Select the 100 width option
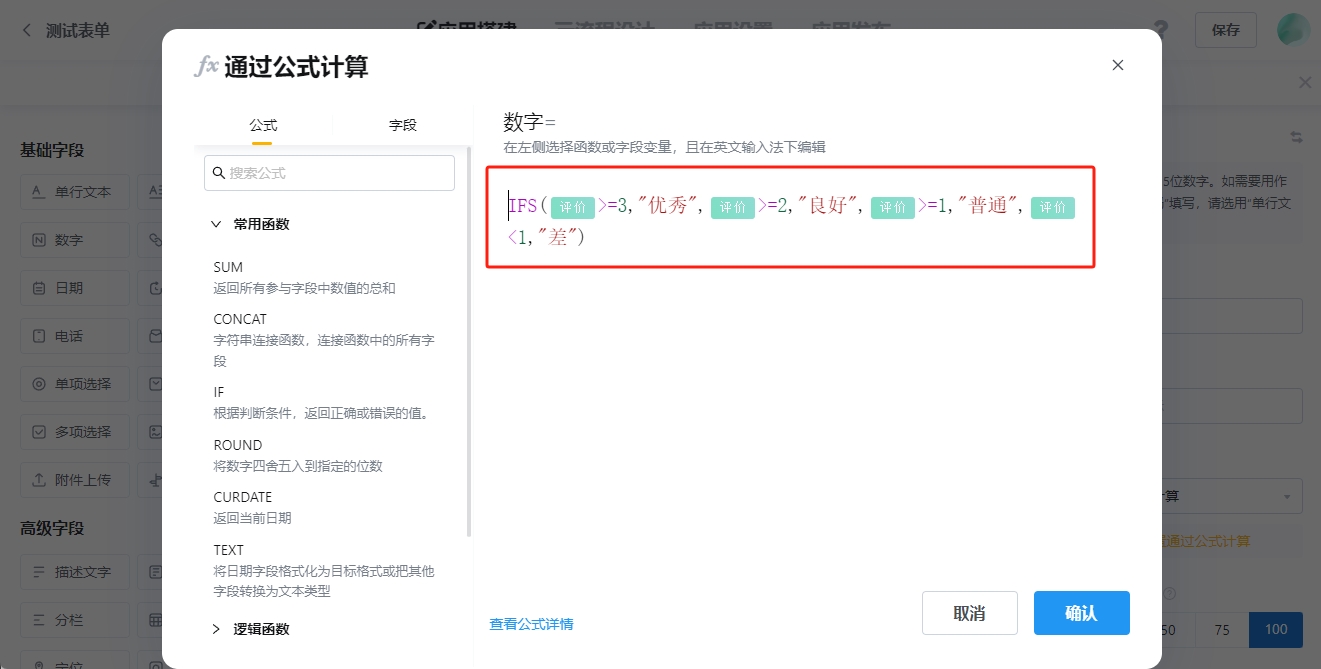This screenshot has width=1321, height=669. [1276, 630]
